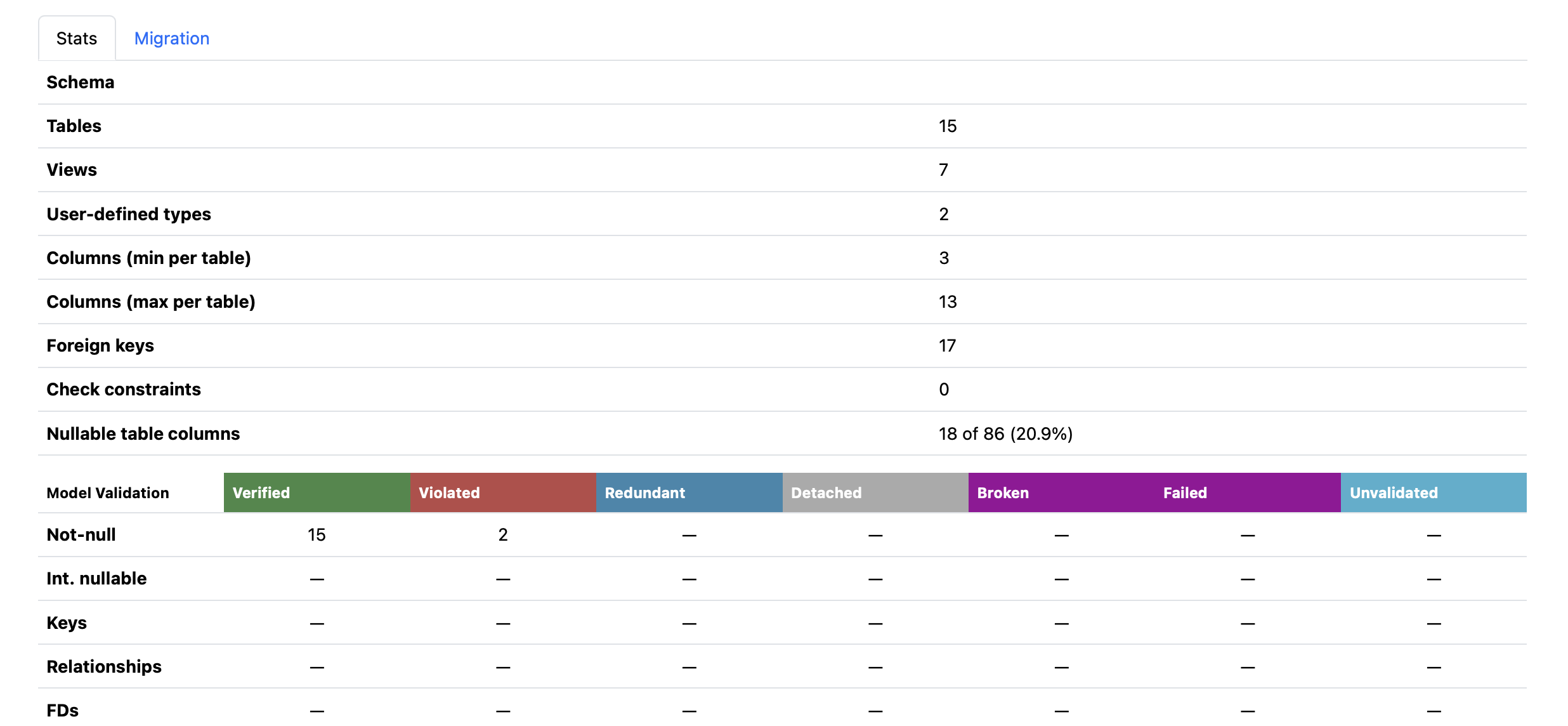Click the Tables count value 15
The width and height of the screenshot is (1568, 726).
(x=947, y=126)
